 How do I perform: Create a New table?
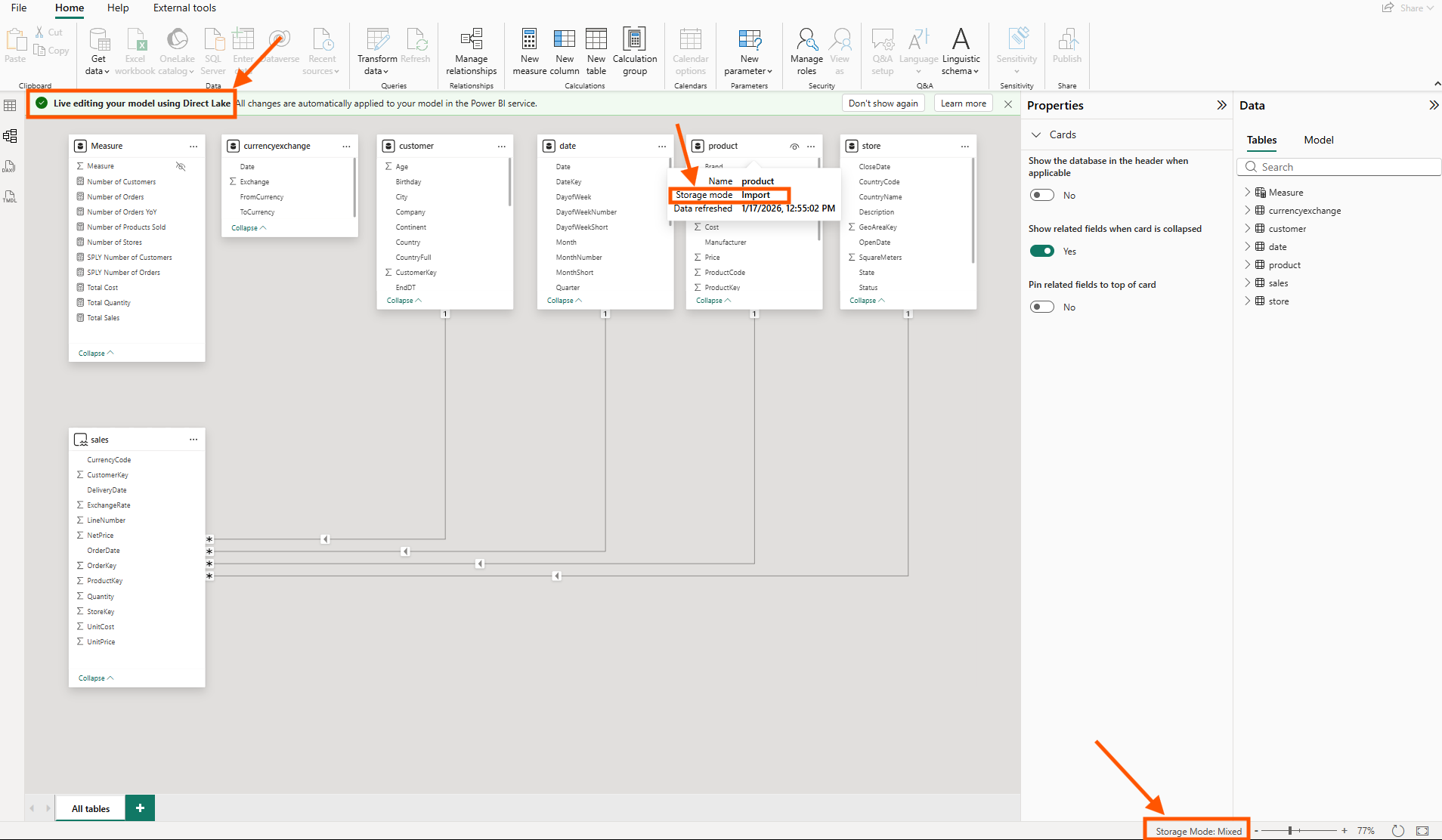pyautogui.click(x=596, y=51)
